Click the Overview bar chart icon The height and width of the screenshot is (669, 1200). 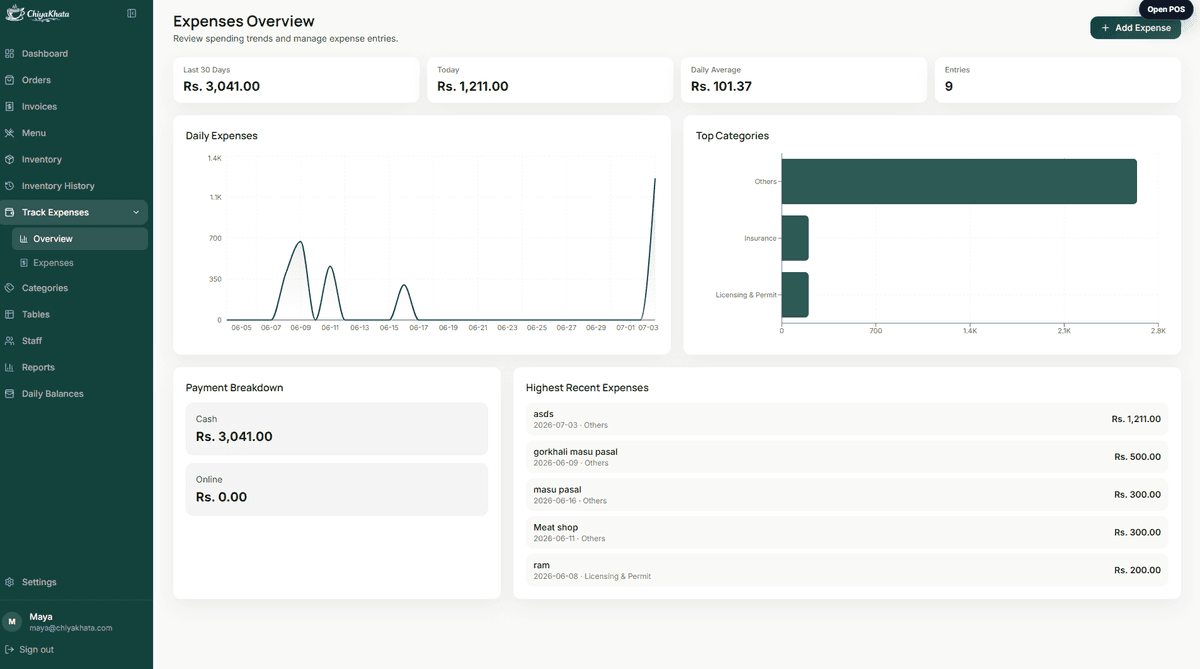(24, 239)
